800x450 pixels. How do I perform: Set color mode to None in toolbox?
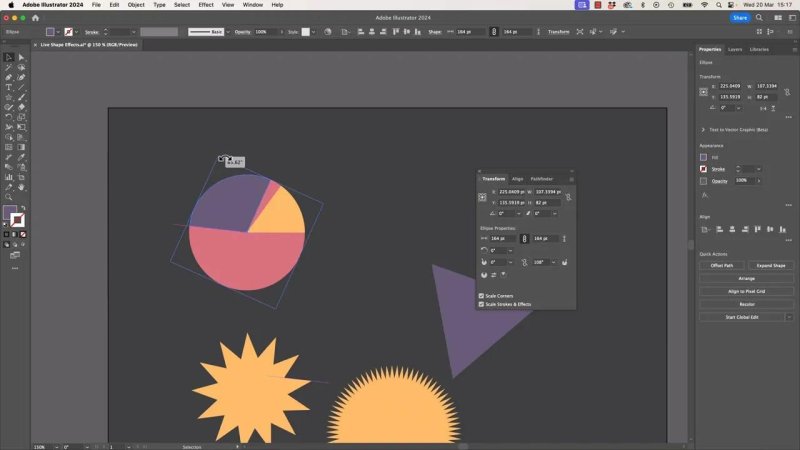tap(23, 235)
